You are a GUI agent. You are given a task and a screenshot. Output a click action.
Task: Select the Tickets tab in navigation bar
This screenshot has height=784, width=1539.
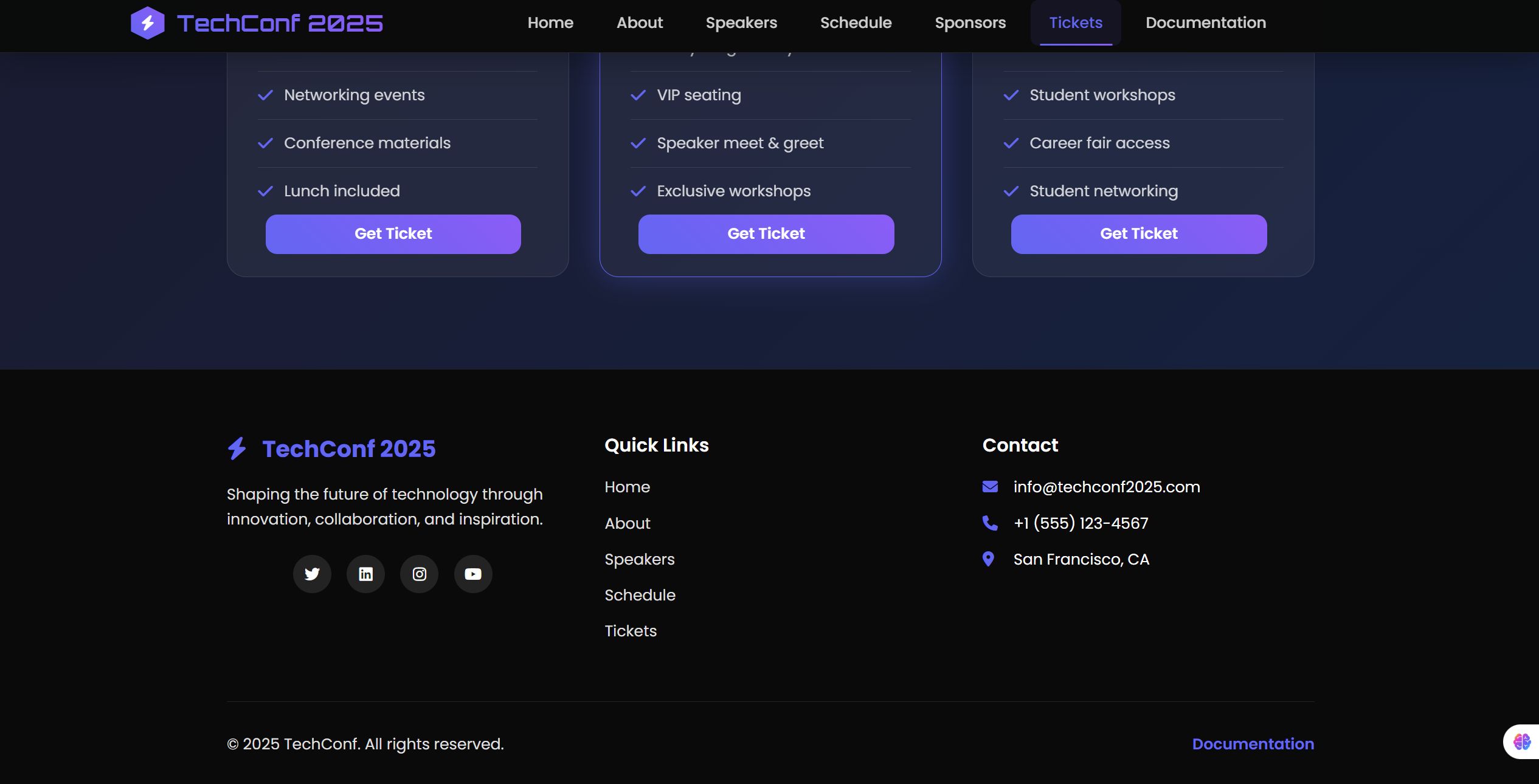pyautogui.click(x=1075, y=23)
